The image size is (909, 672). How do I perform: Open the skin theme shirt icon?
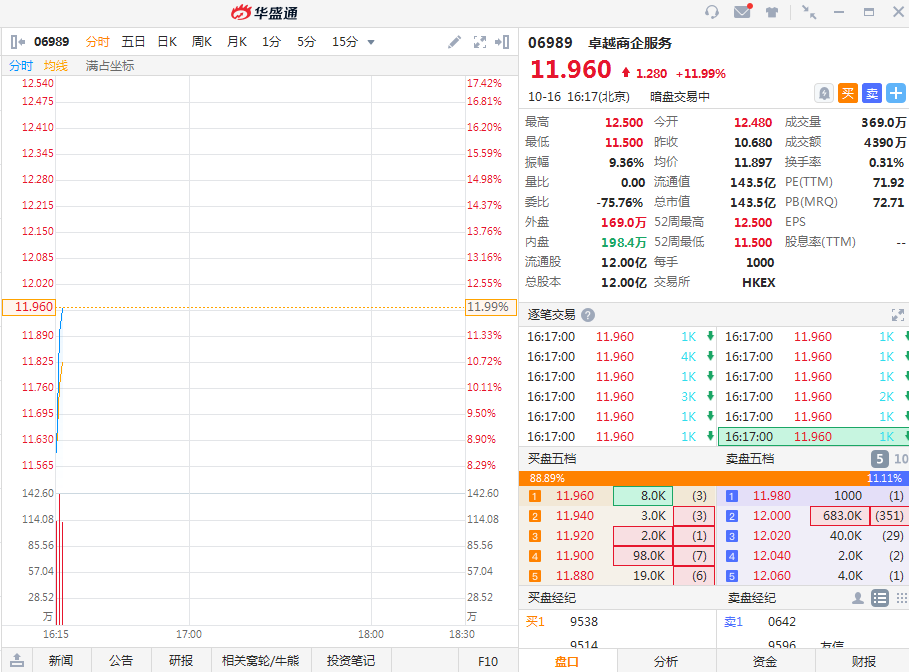click(772, 12)
